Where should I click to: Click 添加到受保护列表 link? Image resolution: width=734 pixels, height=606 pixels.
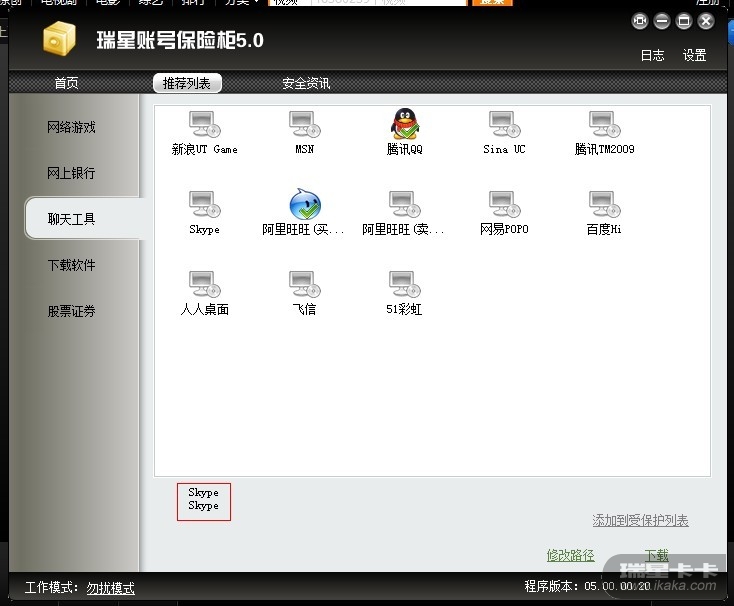[x=640, y=520]
